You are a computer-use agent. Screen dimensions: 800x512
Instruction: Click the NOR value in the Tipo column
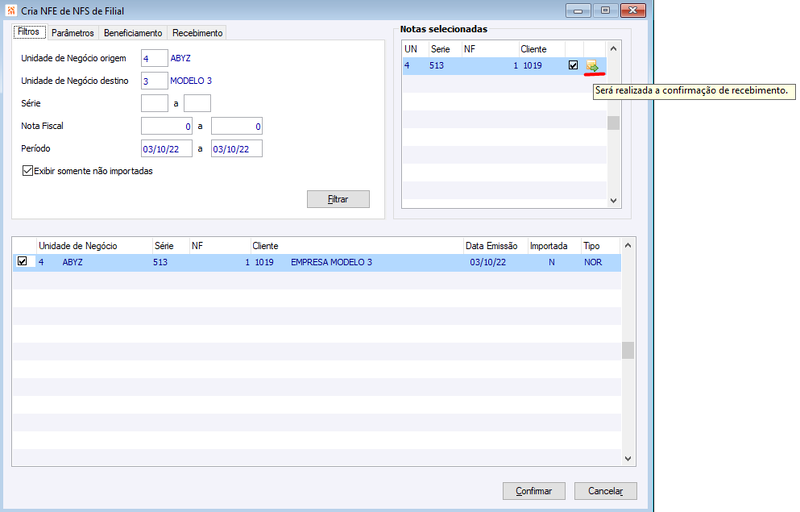[593, 262]
